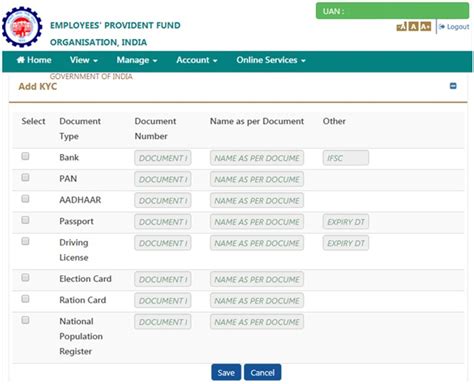The image size is (474, 384).
Task: Enable the Driving License checkbox
Action: tap(25, 241)
